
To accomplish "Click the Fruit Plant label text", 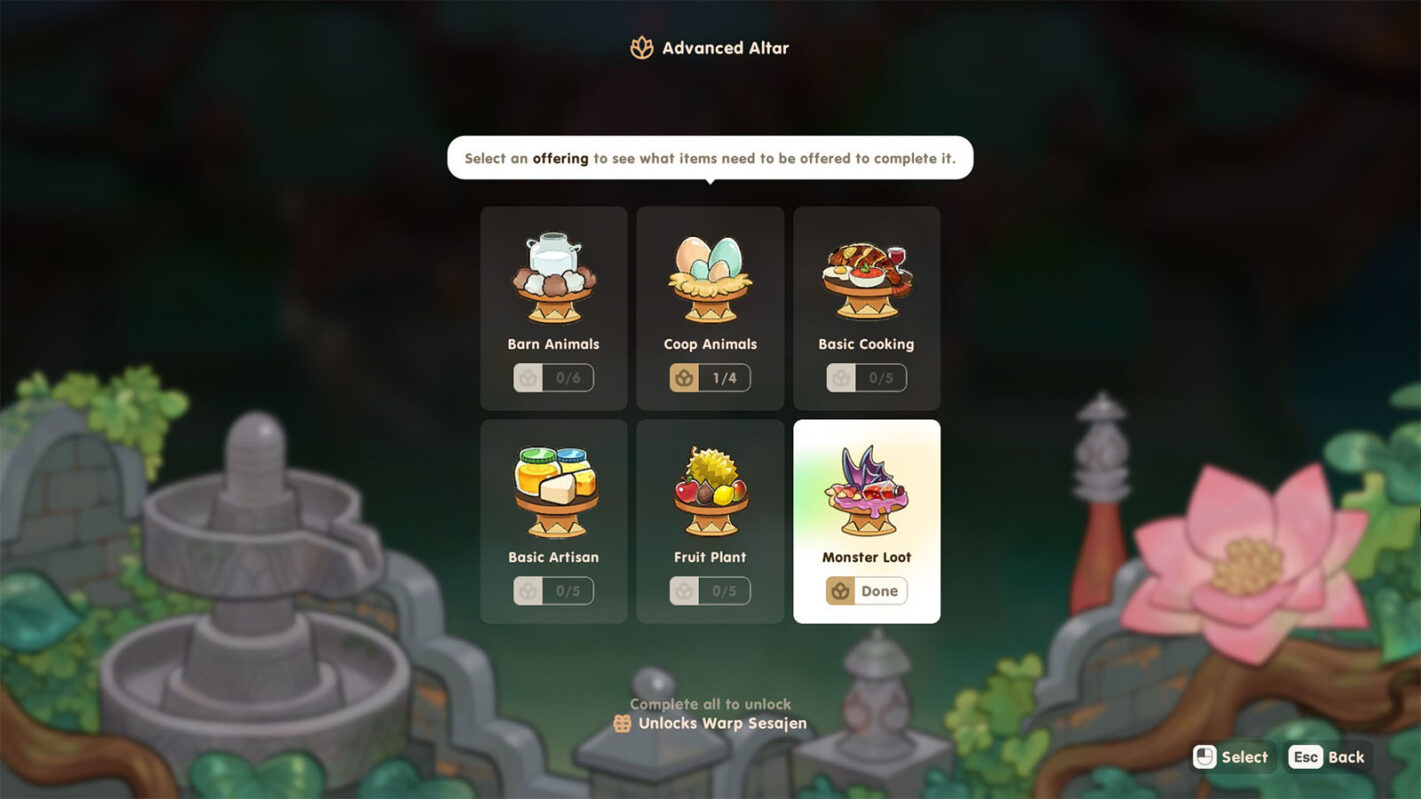I will [x=710, y=557].
